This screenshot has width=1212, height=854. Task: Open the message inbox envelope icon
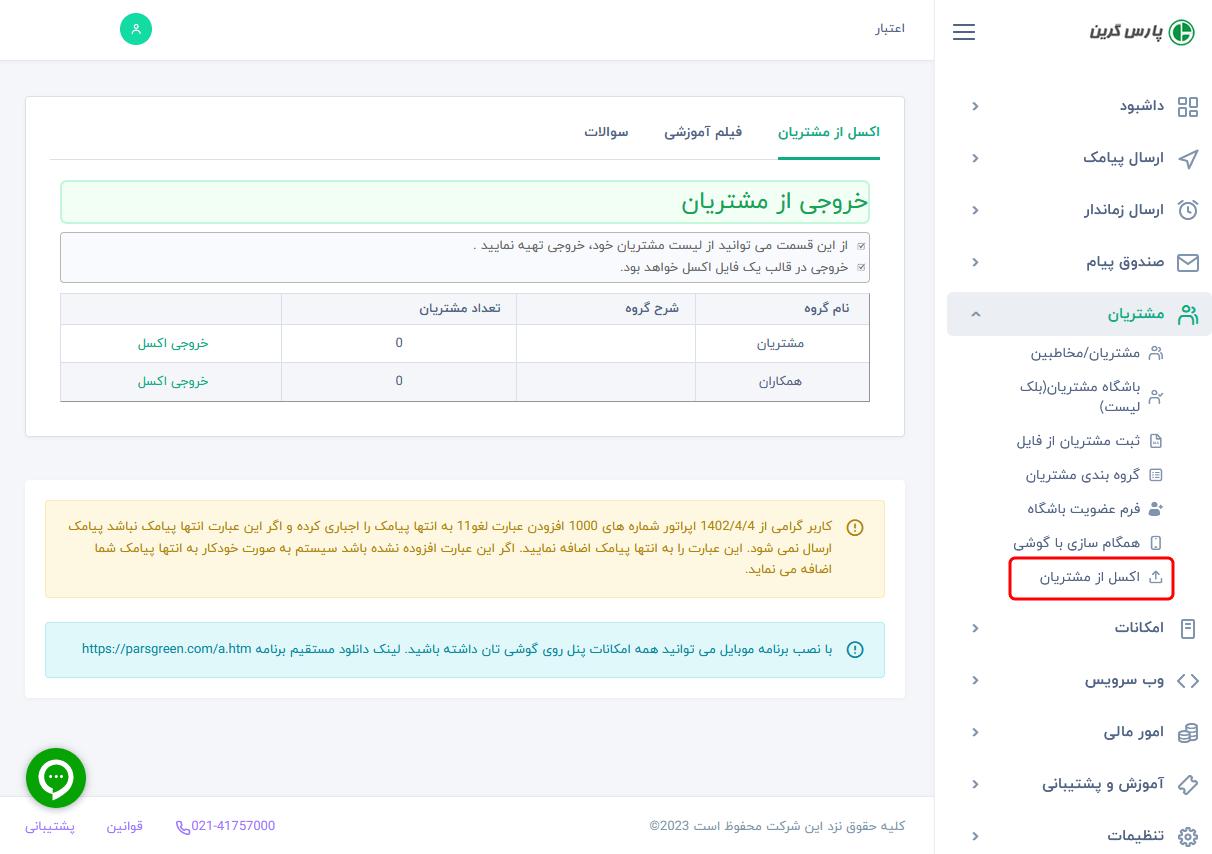(x=1187, y=262)
